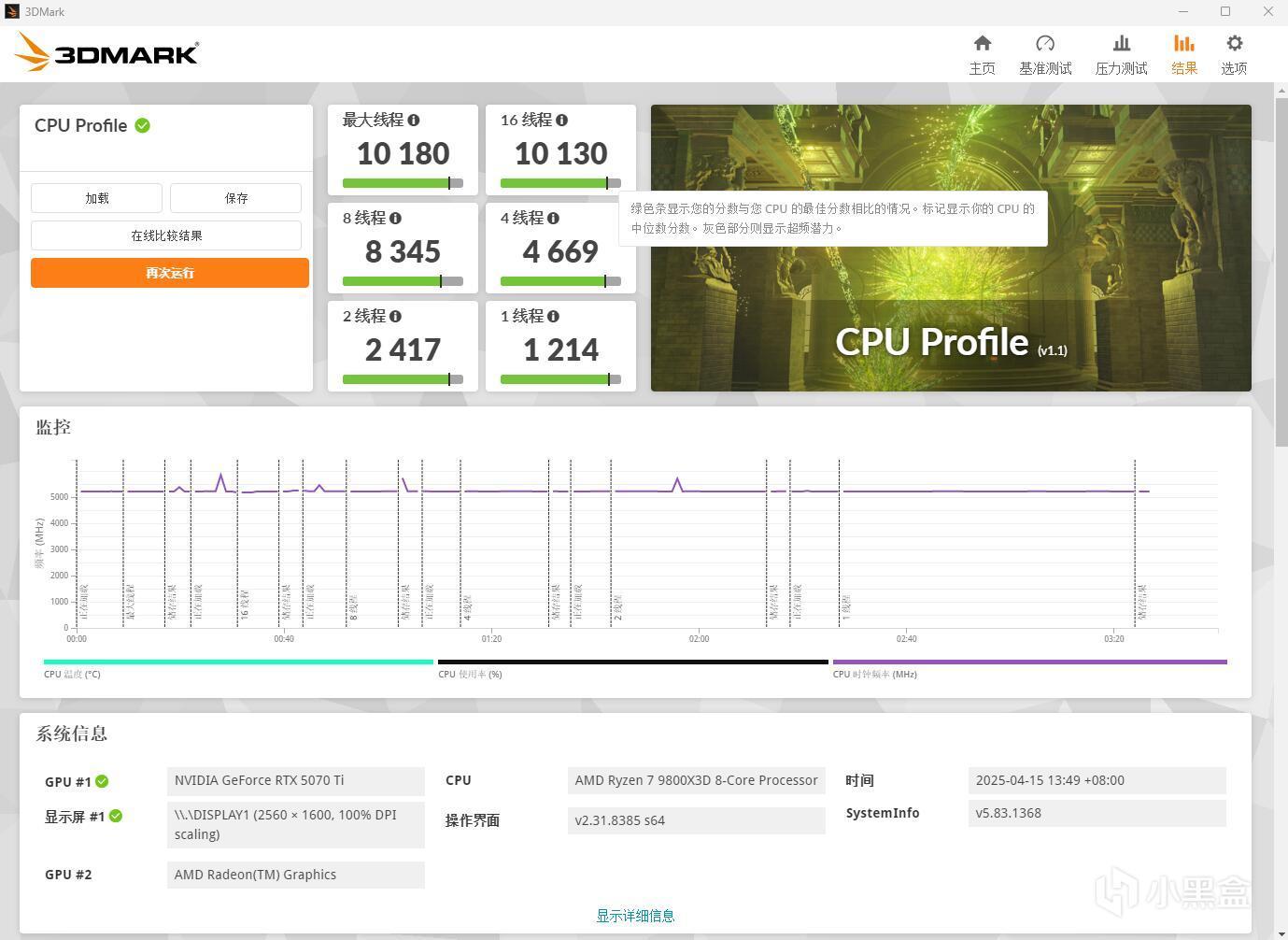Click the 3DMark app icon in title bar
The image size is (1288, 940).
pos(12,12)
